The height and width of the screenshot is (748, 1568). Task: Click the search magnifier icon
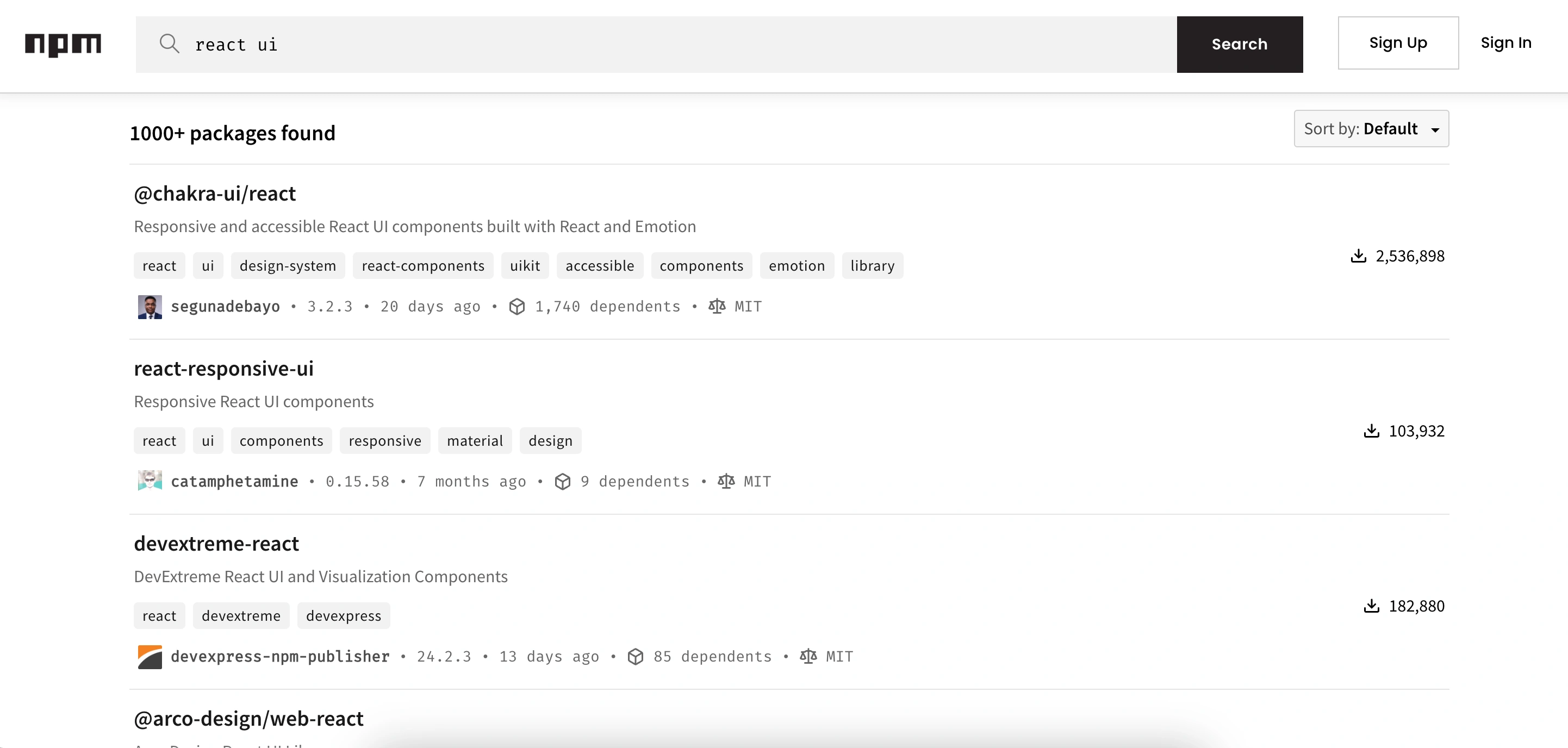click(167, 43)
